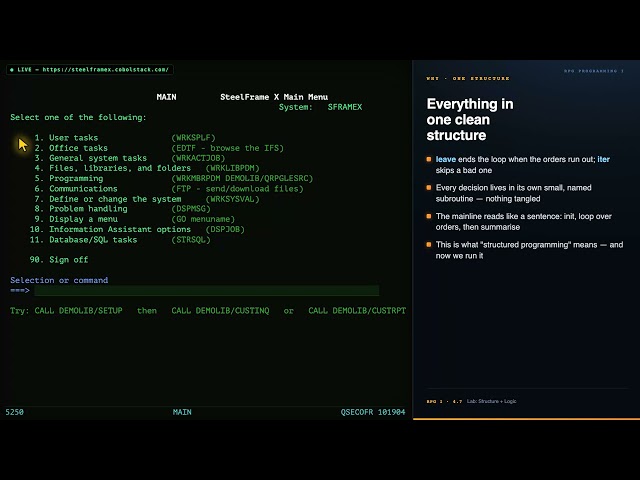
Task: Click the SFRAMEX system name
Action: pos(345,107)
